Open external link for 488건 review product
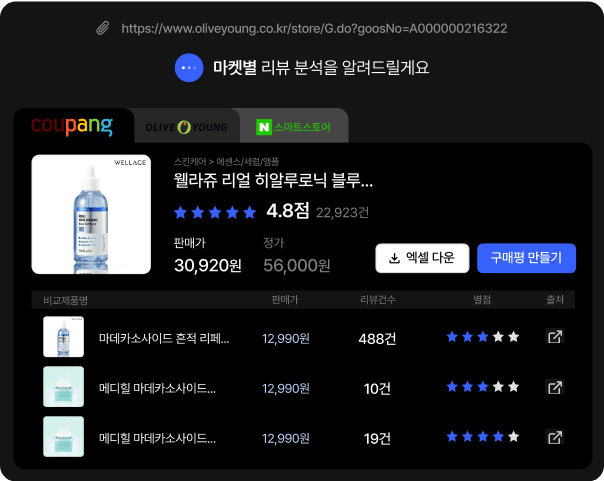The width and height of the screenshot is (604, 481). pos(555,337)
